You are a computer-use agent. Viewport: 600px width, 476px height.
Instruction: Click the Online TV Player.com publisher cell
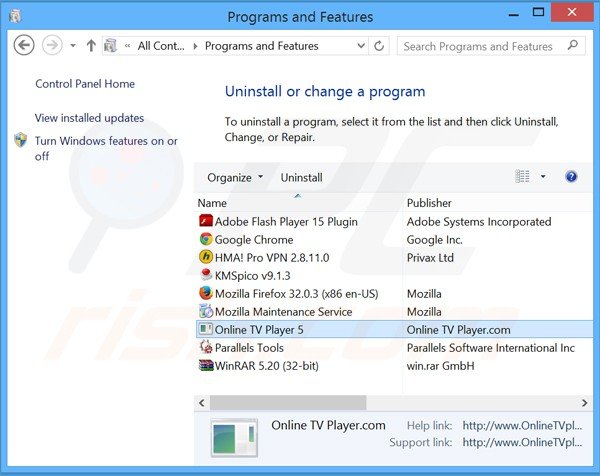[x=458, y=329]
